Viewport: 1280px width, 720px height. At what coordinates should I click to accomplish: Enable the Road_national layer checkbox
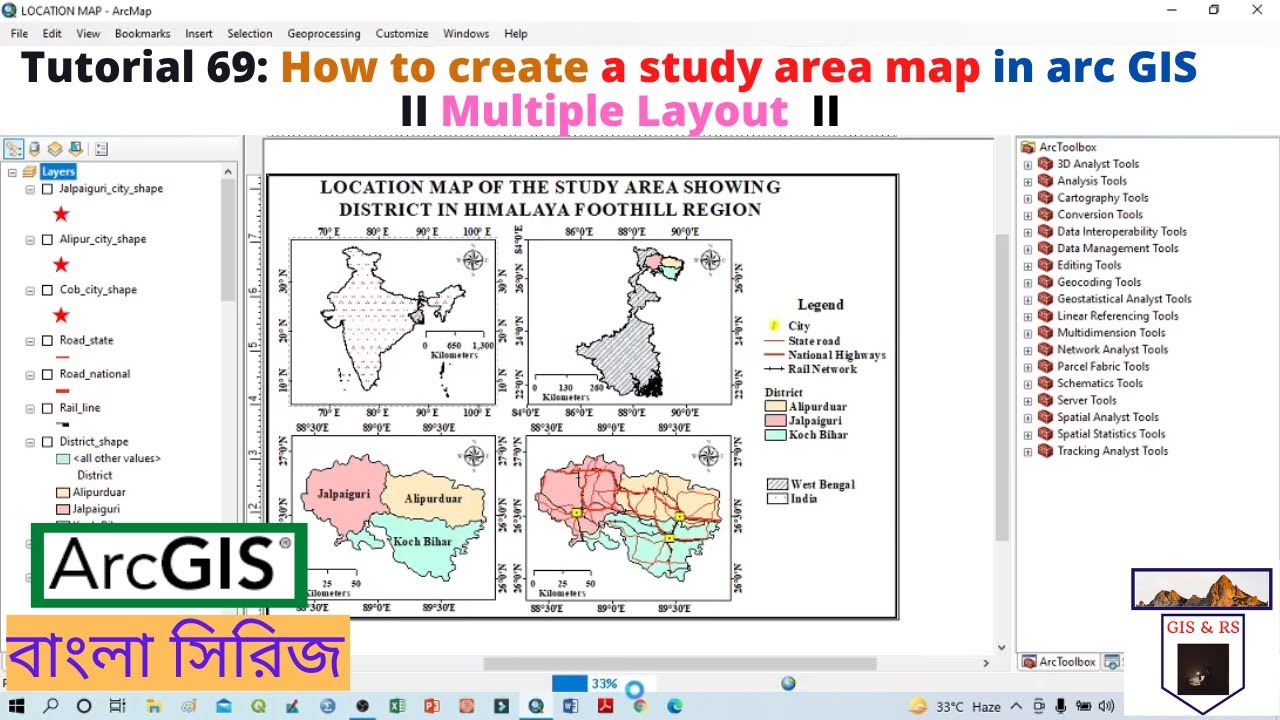coord(47,374)
